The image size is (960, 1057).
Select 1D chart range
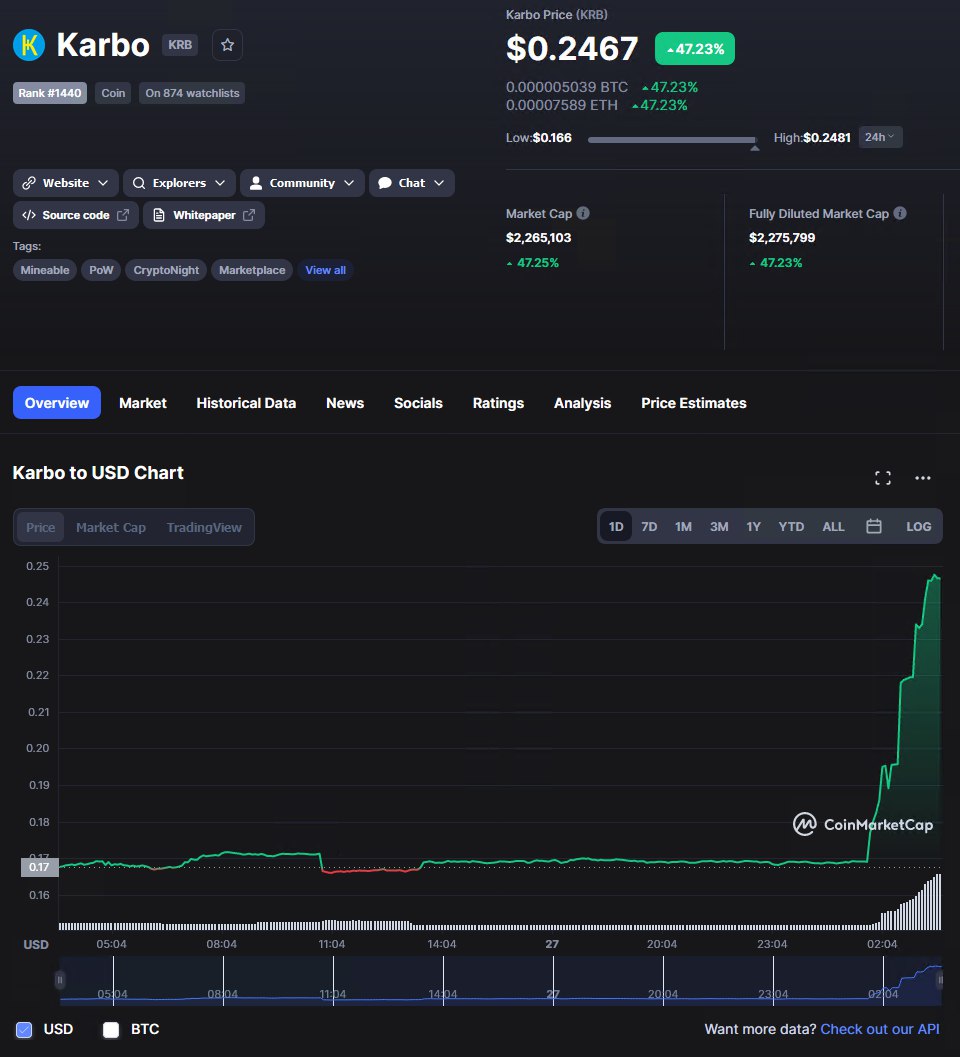click(616, 526)
